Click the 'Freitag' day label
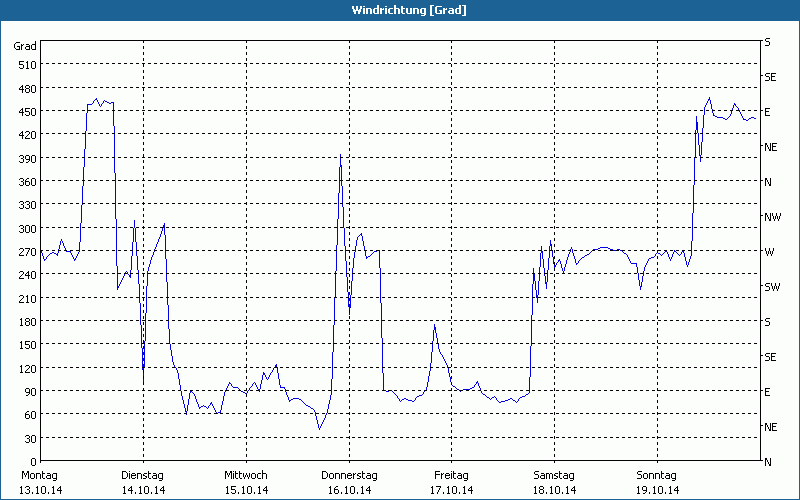 coord(451,476)
